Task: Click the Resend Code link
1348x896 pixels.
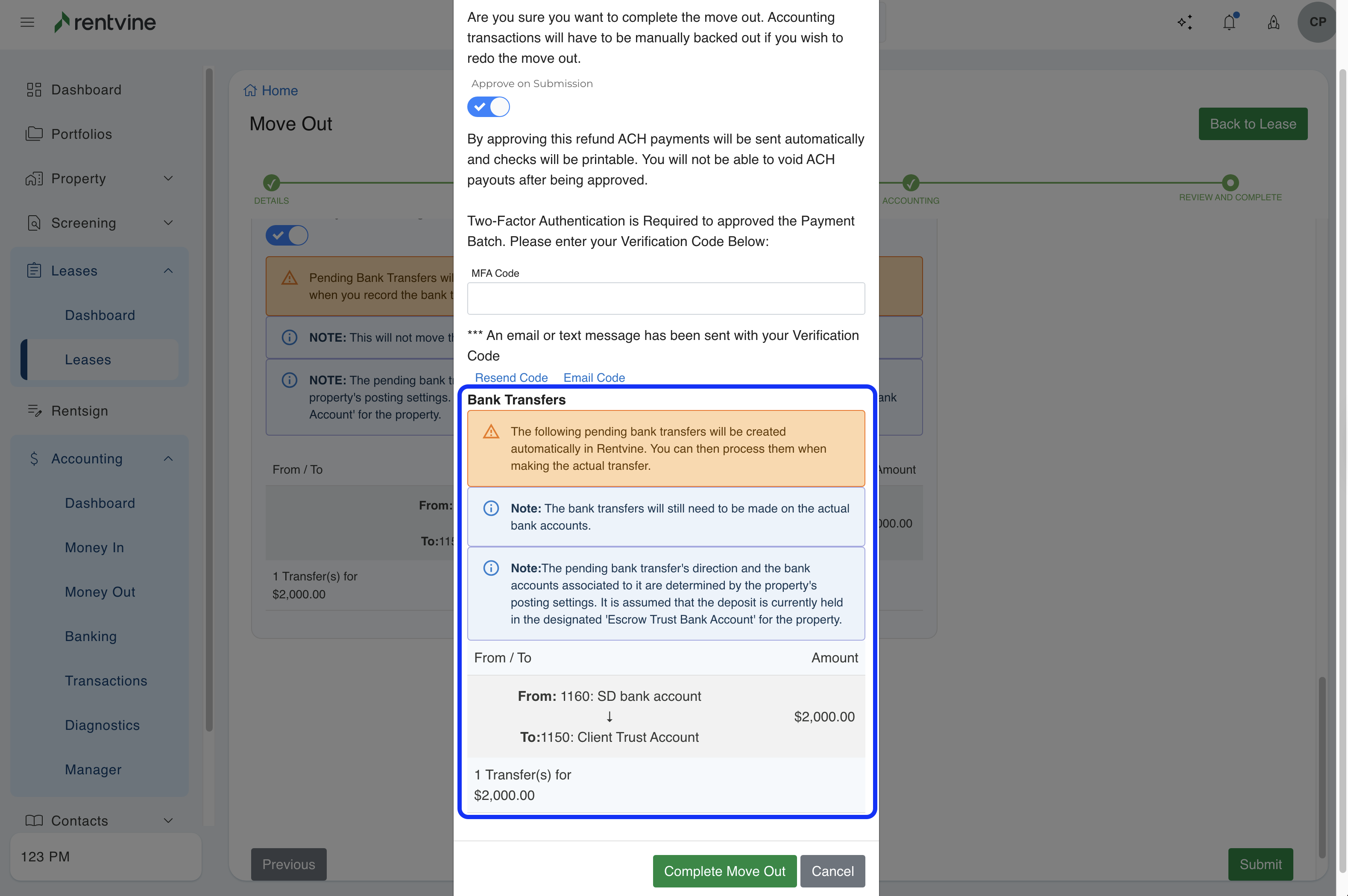Action: 511,378
